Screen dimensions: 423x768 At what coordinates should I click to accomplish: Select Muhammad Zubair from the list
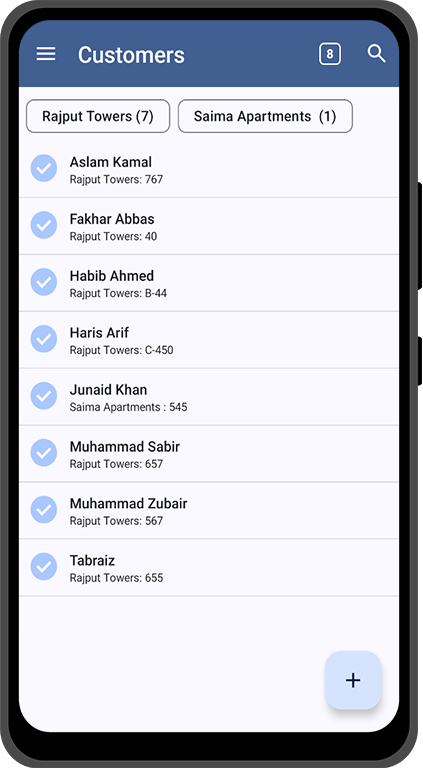(x=209, y=510)
